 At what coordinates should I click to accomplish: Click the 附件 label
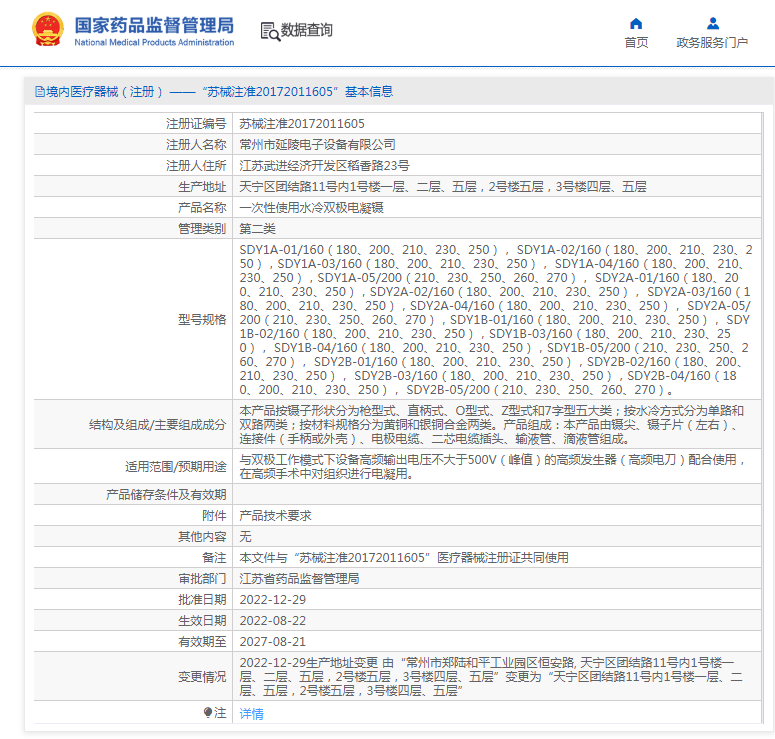pos(214,516)
